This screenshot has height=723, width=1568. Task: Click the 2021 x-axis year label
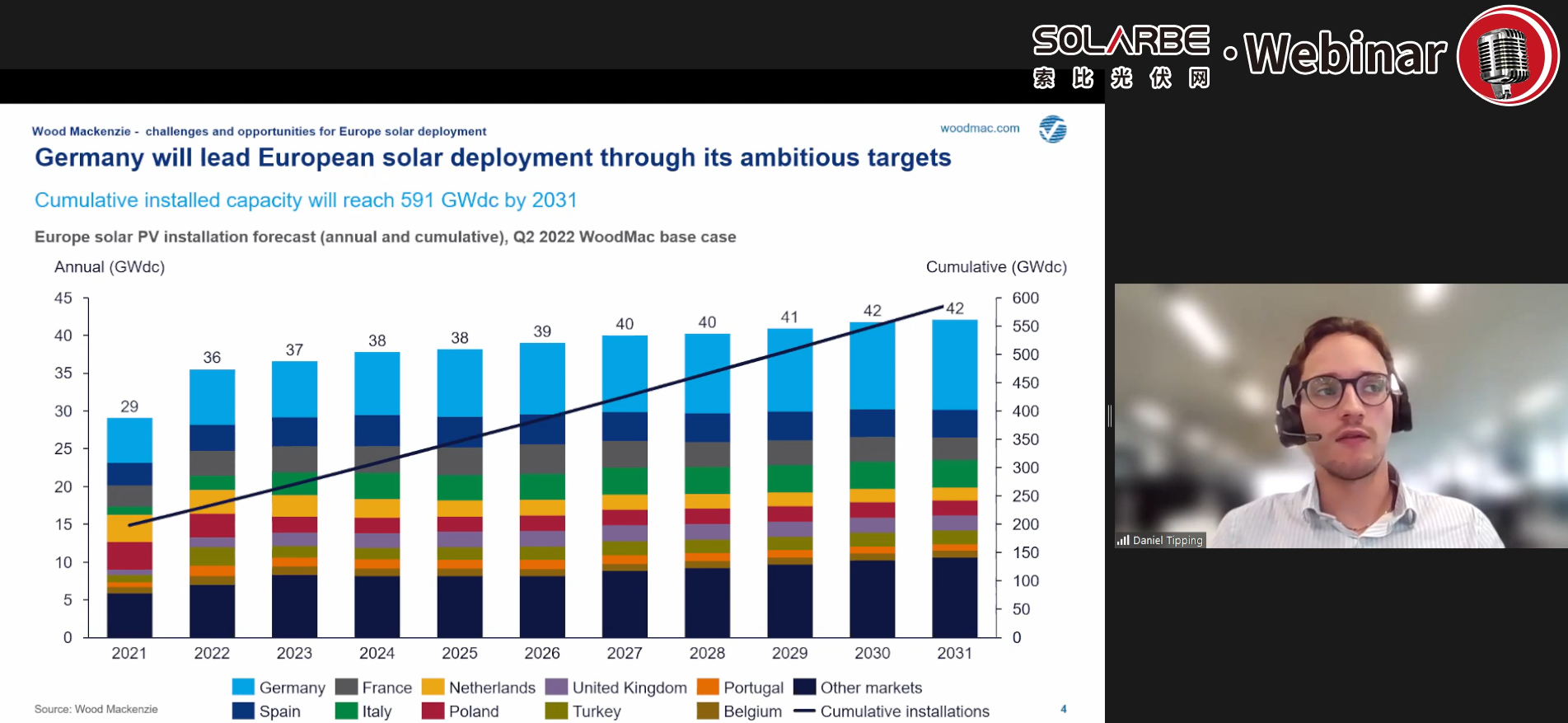129,653
